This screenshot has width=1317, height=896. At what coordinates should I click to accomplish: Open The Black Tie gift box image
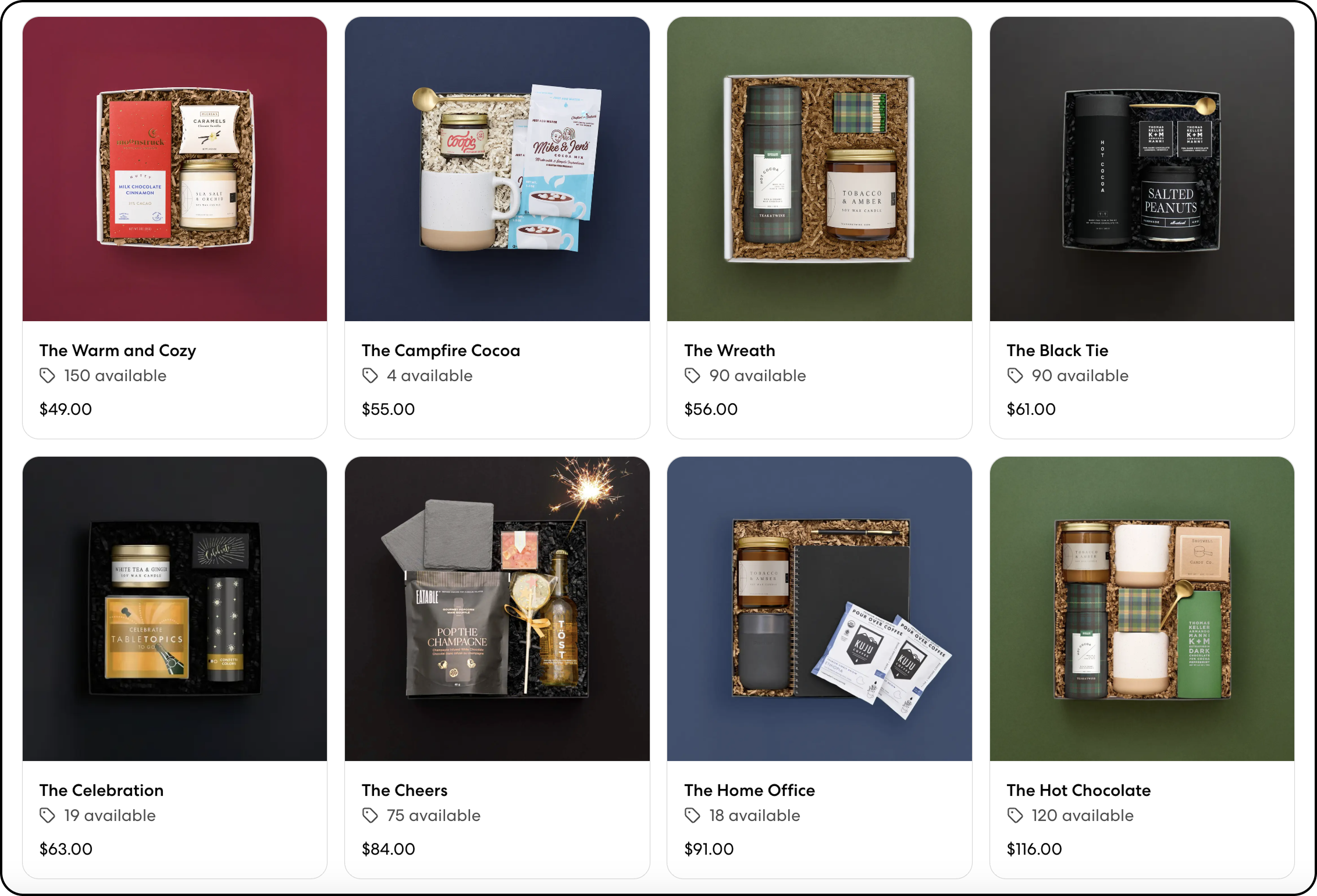(x=1142, y=169)
